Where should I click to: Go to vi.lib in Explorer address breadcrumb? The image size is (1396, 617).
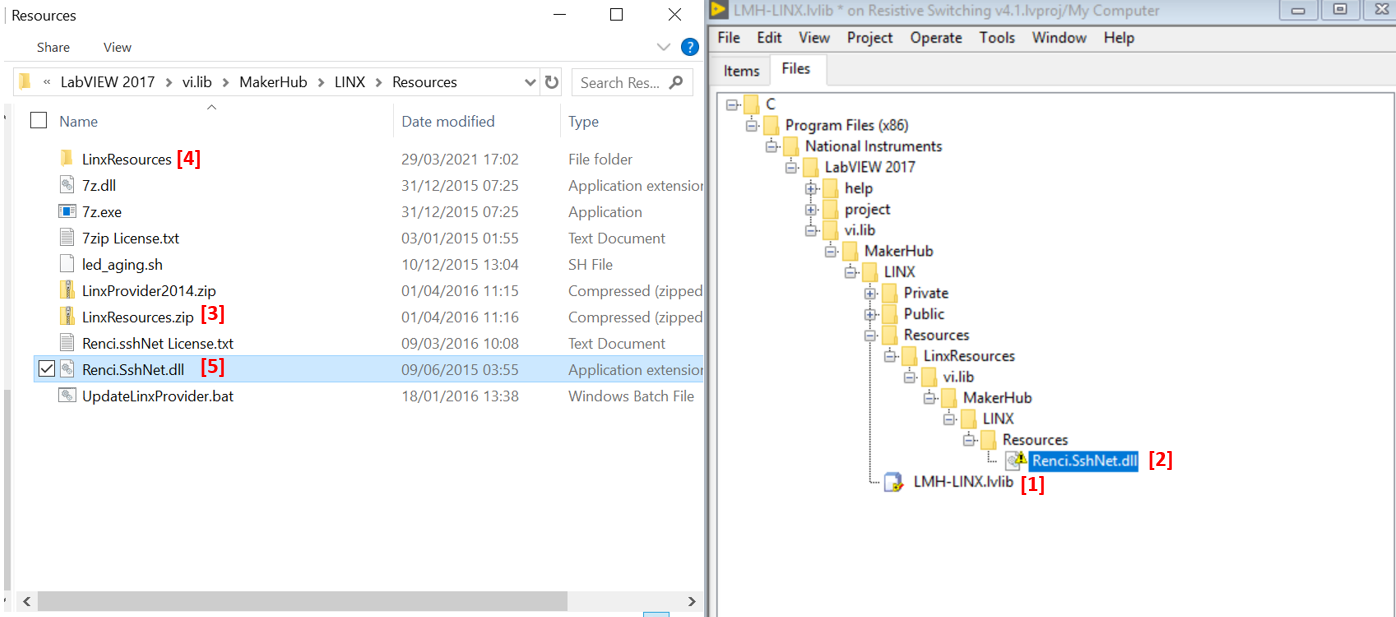tap(197, 82)
